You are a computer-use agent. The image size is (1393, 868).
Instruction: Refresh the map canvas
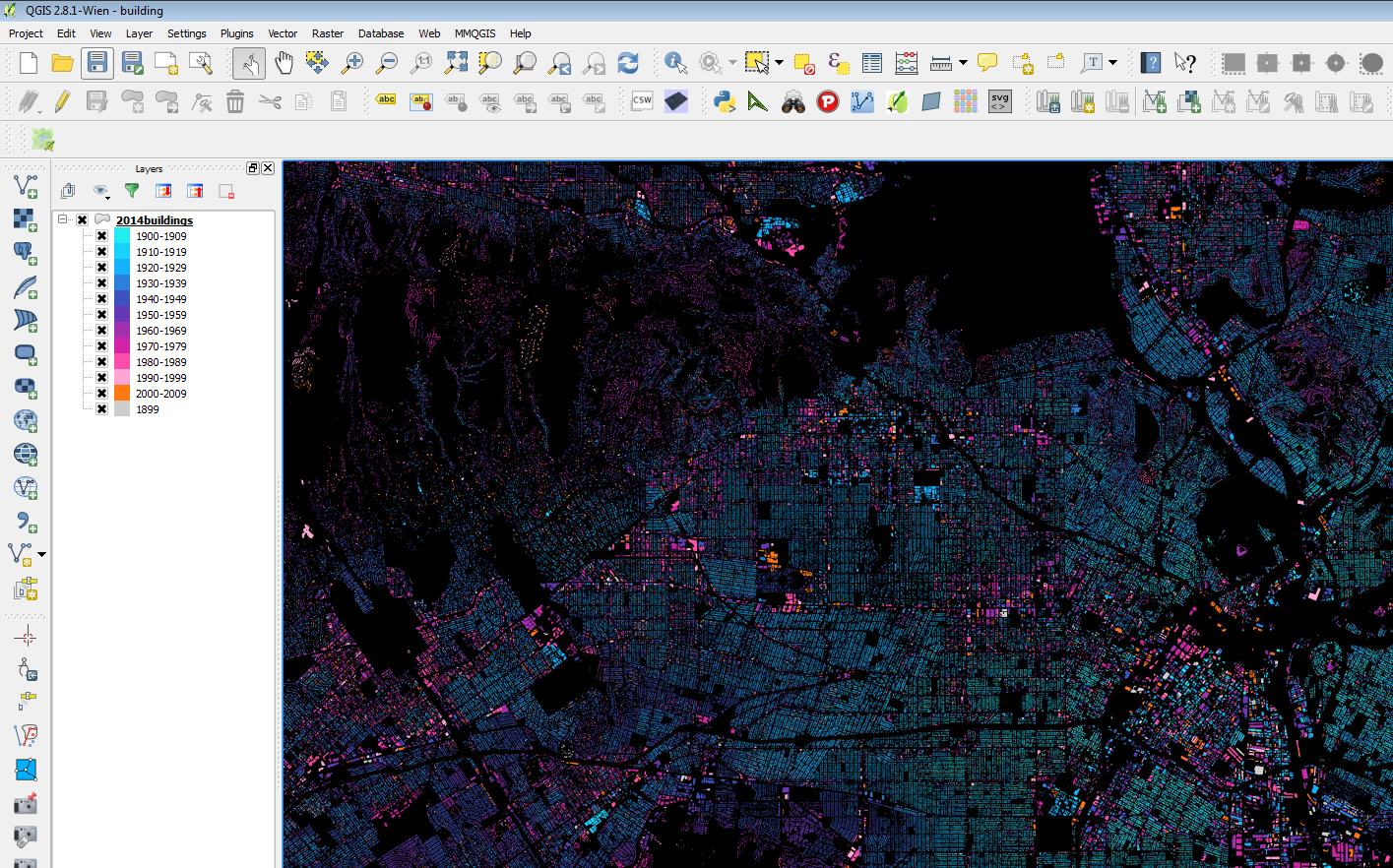(628, 64)
